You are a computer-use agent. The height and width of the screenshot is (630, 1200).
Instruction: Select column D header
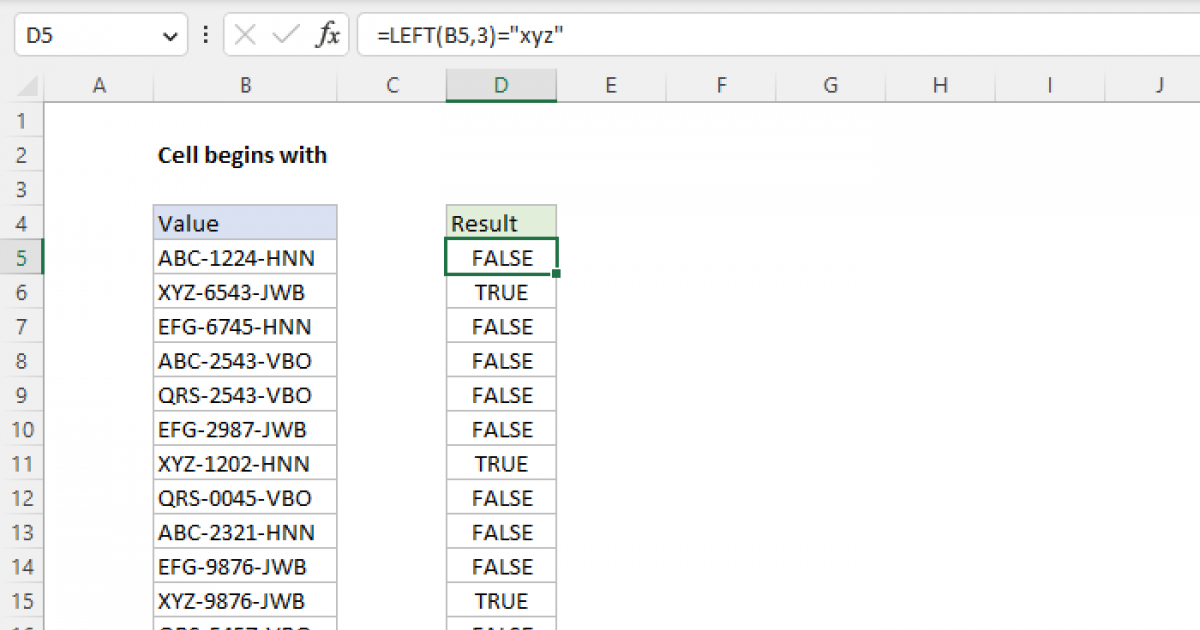pos(501,86)
